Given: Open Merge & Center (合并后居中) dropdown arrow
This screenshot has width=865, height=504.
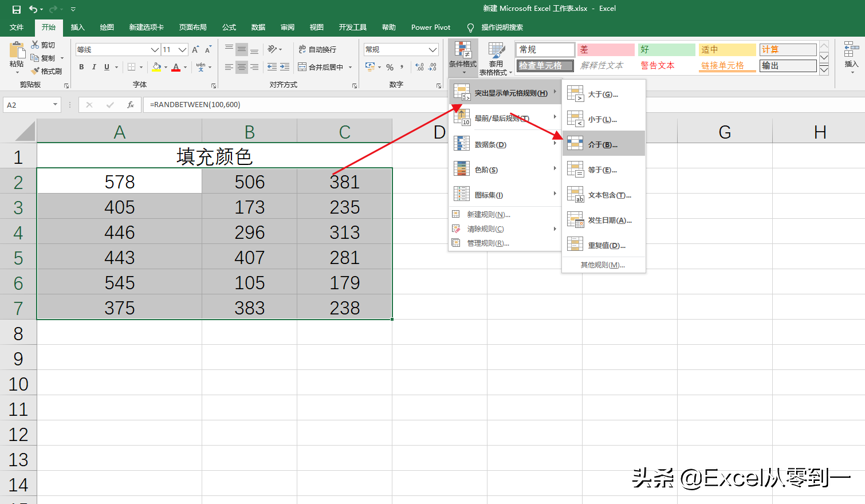Looking at the screenshot, I should (x=350, y=67).
